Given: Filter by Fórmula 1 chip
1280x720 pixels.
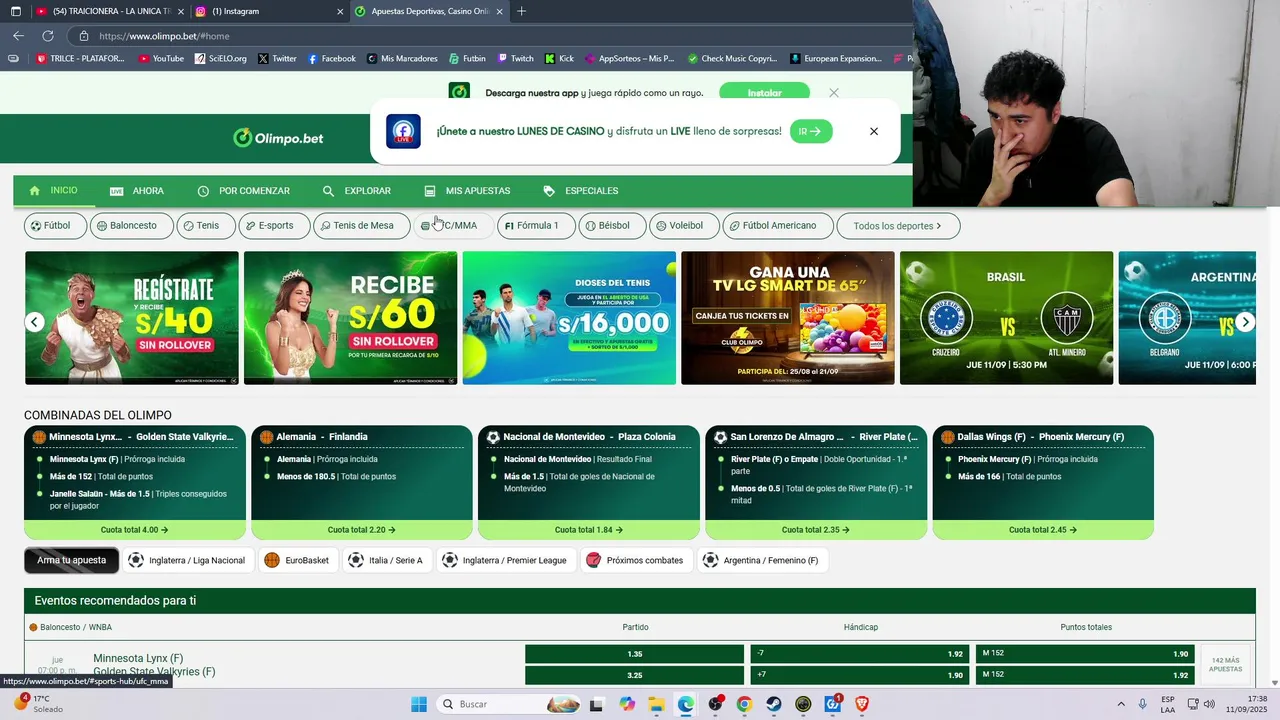Looking at the screenshot, I should [536, 226].
